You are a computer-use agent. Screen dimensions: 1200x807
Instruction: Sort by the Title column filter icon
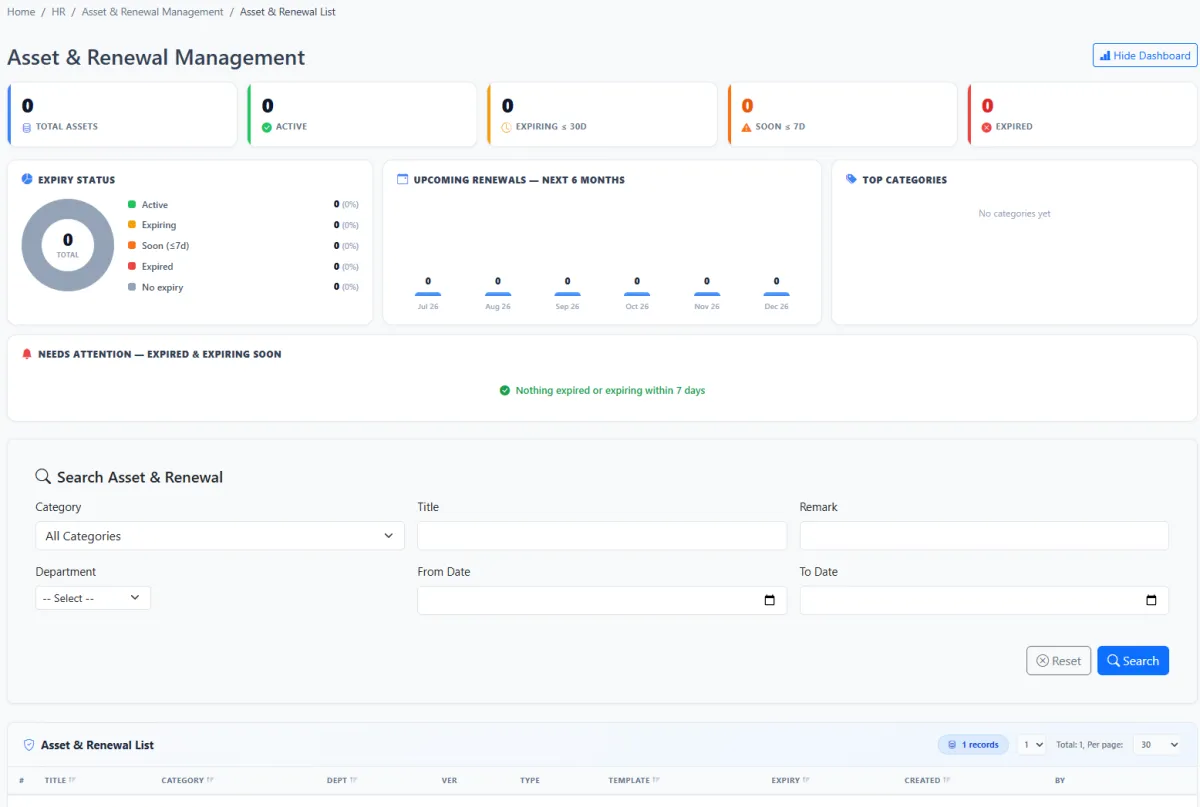click(x=73, y=780)
